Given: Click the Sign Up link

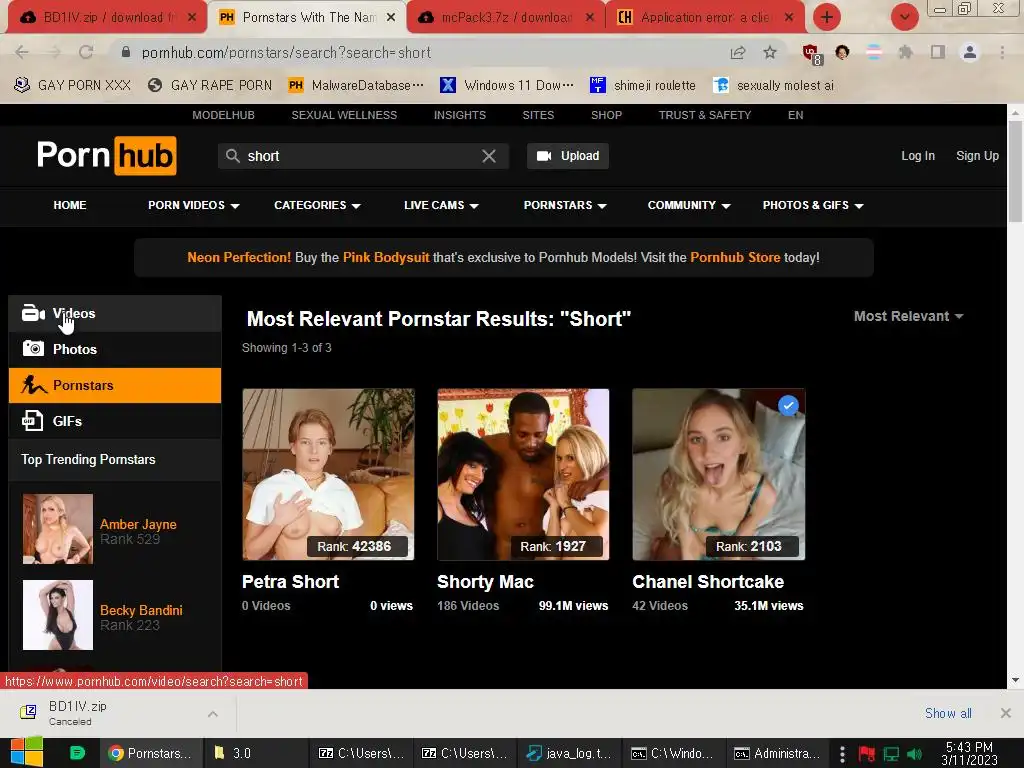Looking at the screenshot, I should [x=977, y=156].
